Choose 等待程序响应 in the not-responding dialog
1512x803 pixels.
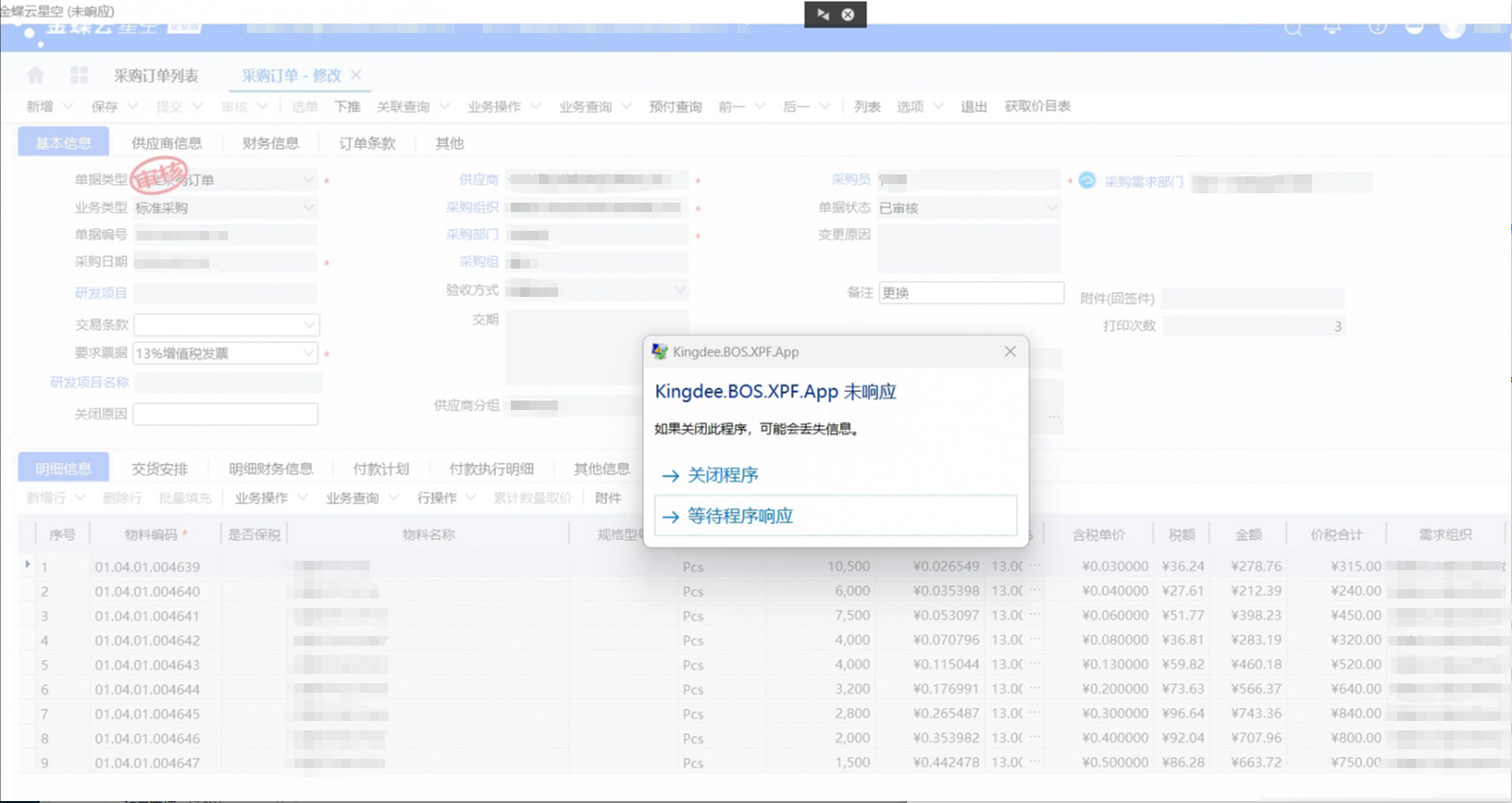point(835,516)
